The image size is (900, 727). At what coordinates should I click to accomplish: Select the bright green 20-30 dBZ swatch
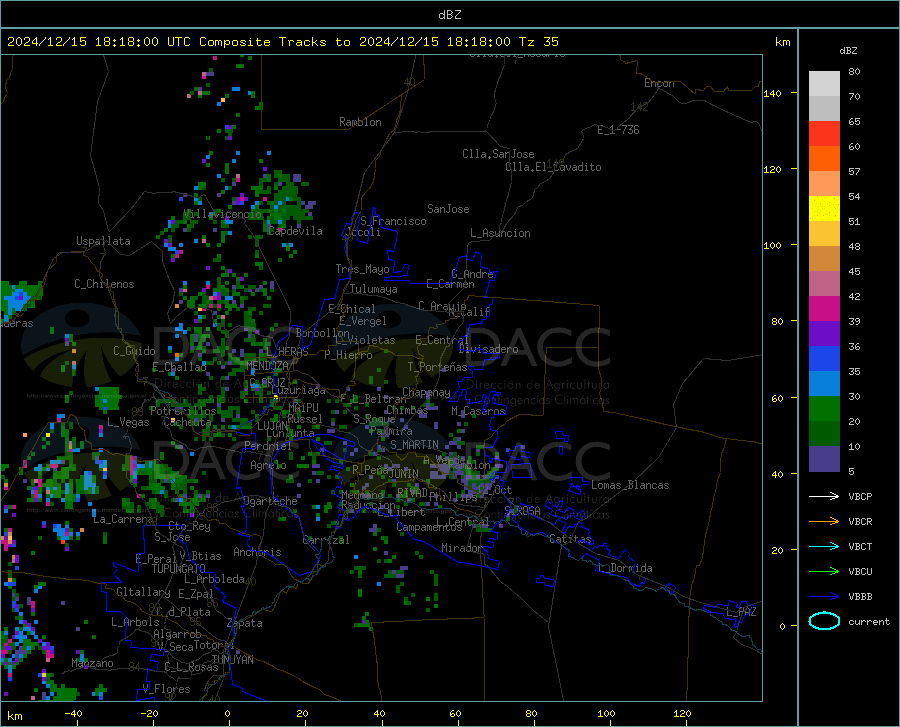[x=824, y=409]
